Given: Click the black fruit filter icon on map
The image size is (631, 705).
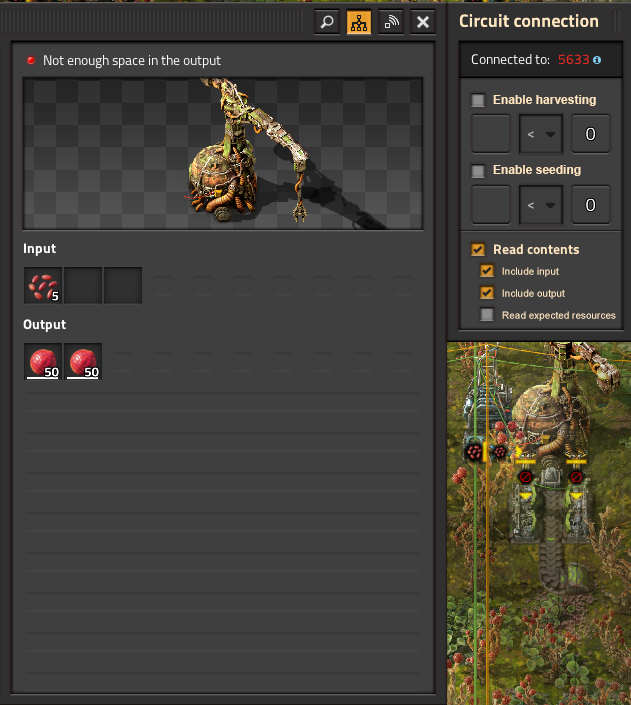Looking at the screenshot, I should (x=474, y=451).
